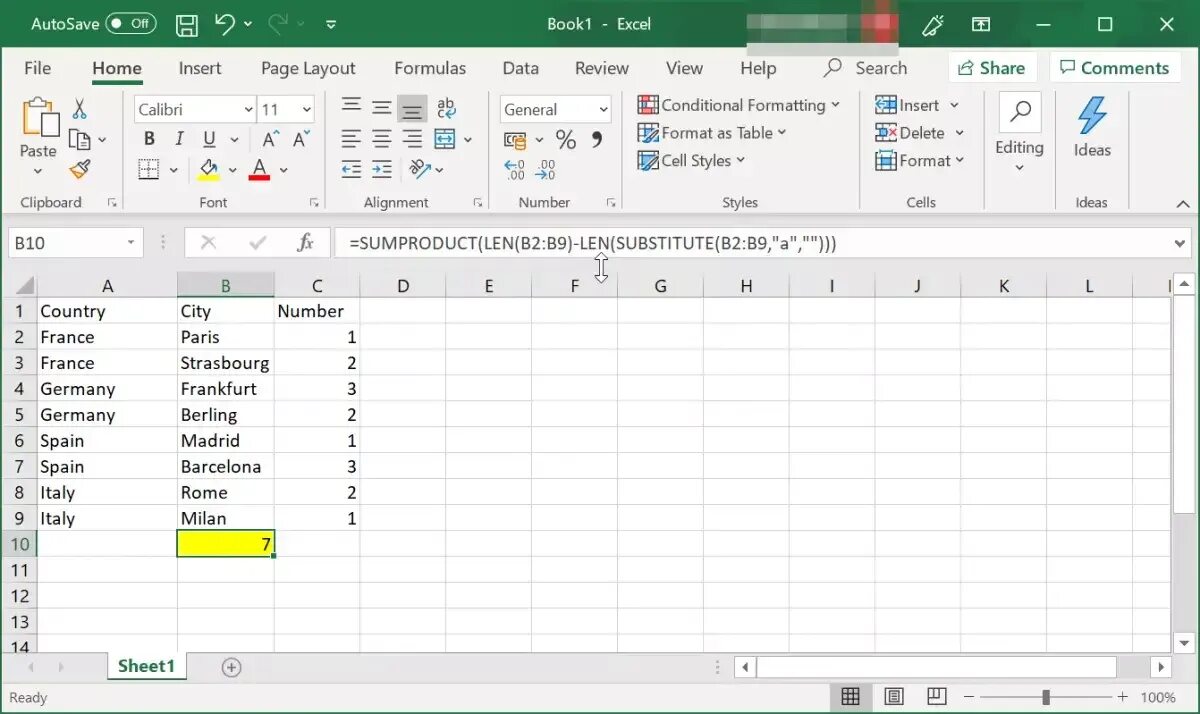Switch to Page Layout tab
Viewport: 1200px width, 714px height.
point(308,68)
